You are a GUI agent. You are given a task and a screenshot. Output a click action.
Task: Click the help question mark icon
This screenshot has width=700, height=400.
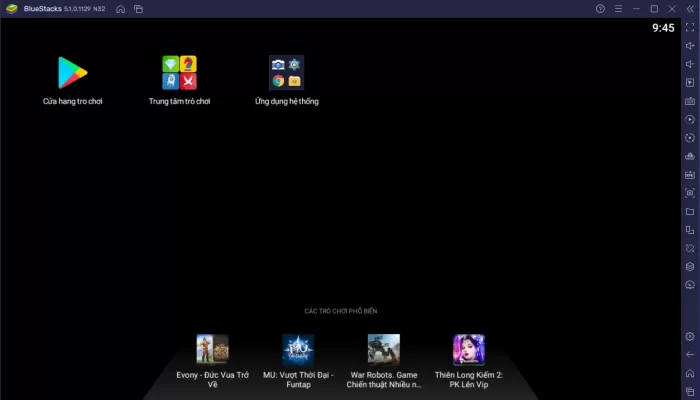(600, 9)
